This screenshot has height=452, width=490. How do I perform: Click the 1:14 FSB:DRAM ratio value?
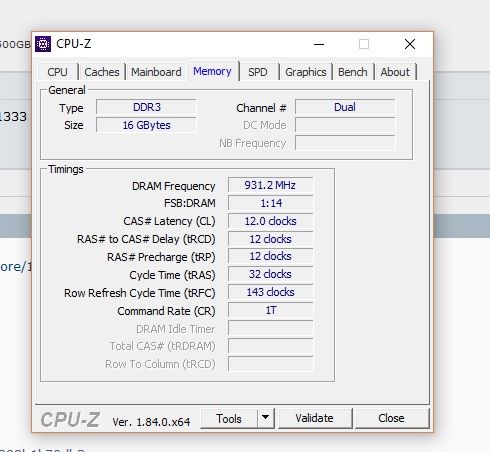click(x=270, y=203)
